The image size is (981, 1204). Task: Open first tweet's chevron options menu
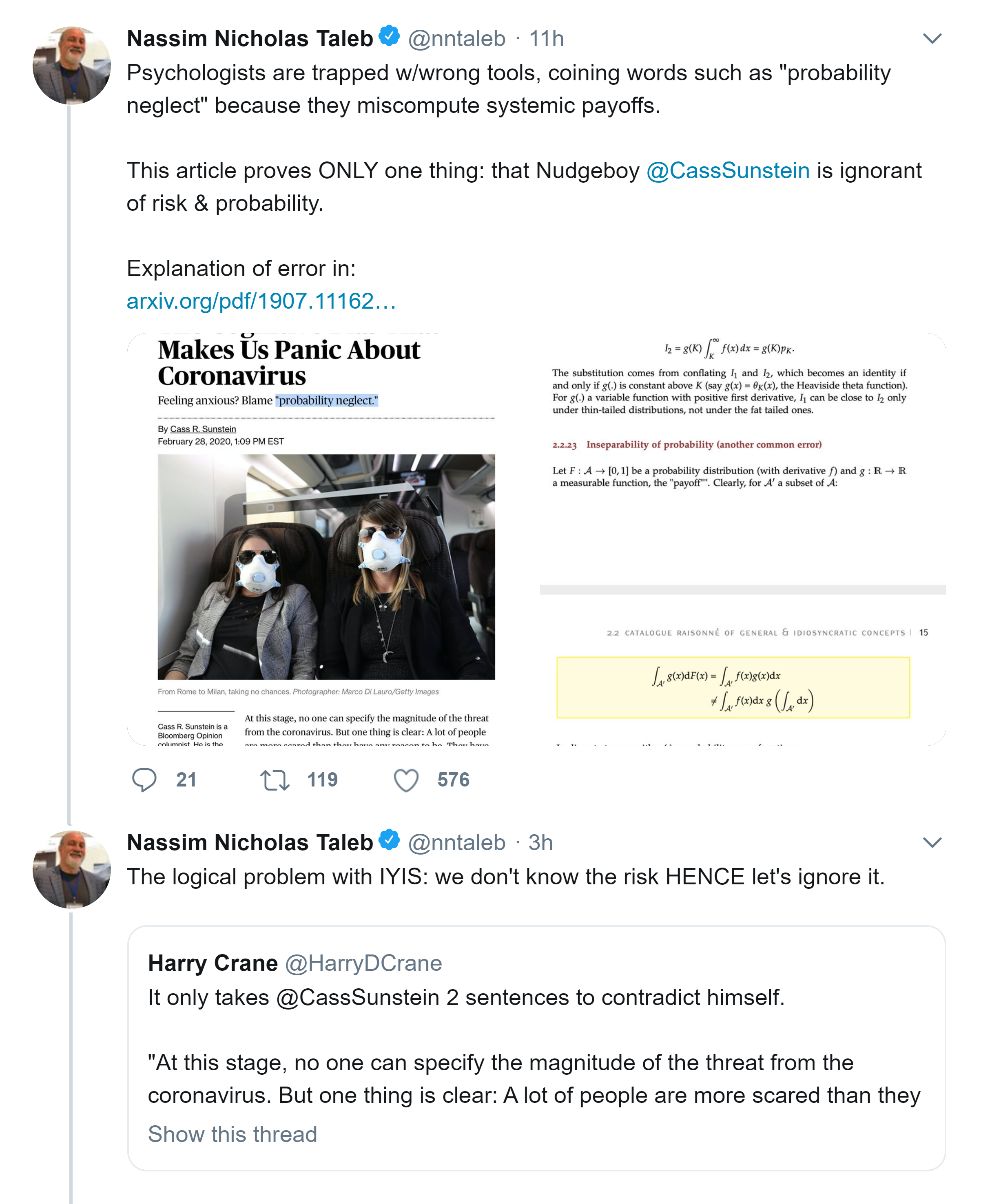932,38
